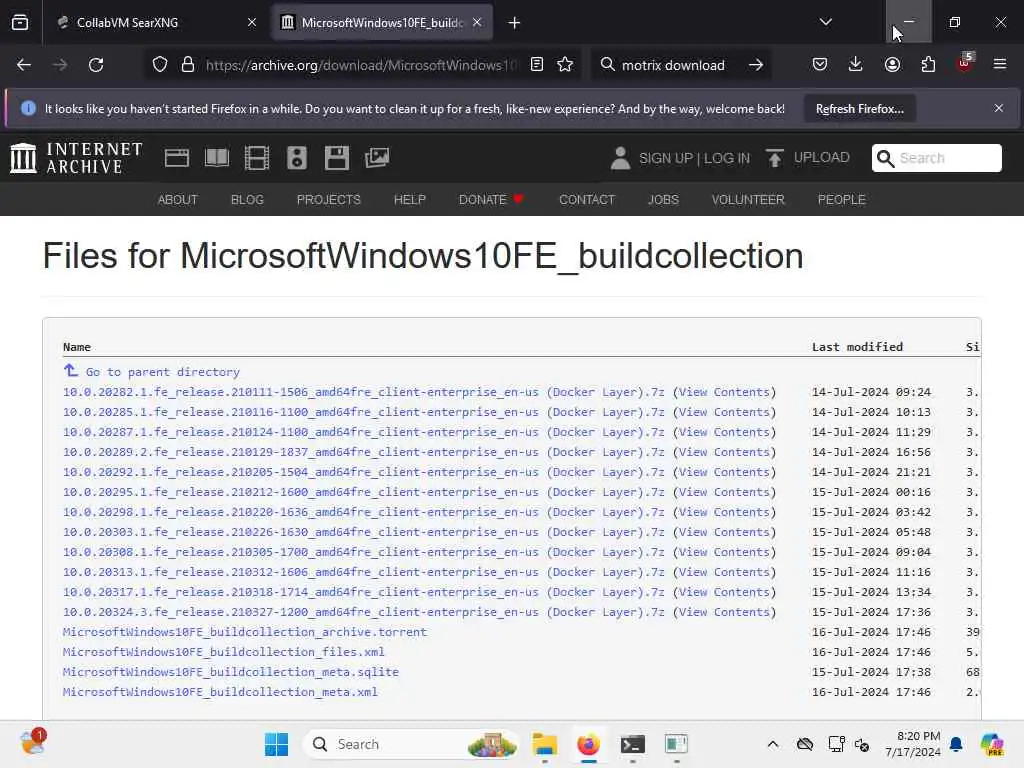Image resolution: width=1024 pixels, height=768 pixels.
Task: Open buildcollection_files.xml link
Action: coord(223,652)
